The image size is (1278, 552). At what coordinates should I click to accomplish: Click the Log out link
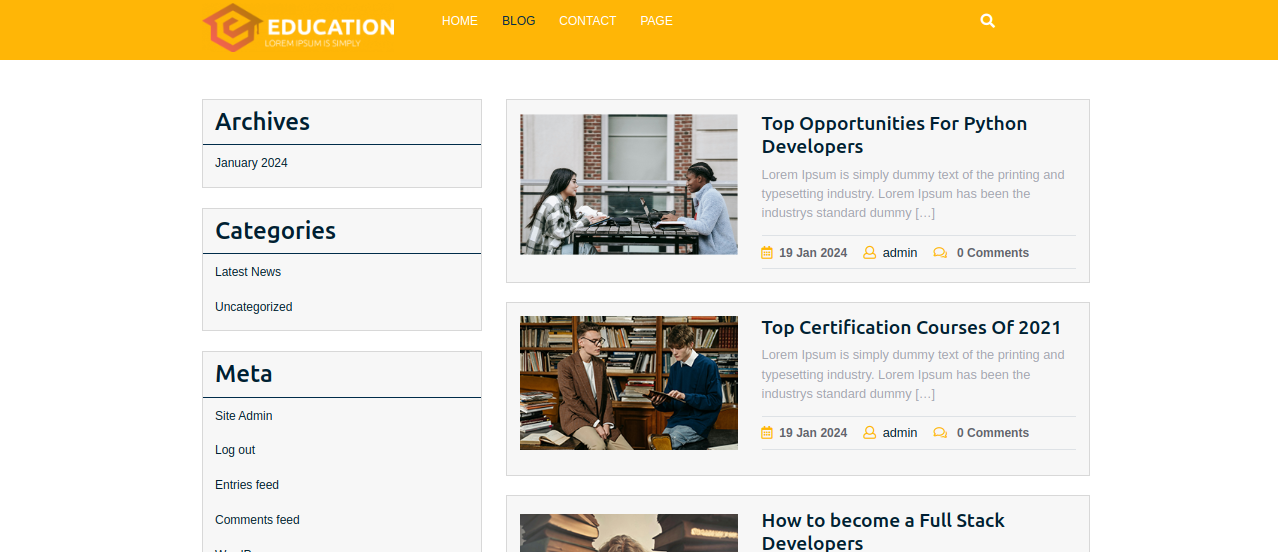coord(235,450)
